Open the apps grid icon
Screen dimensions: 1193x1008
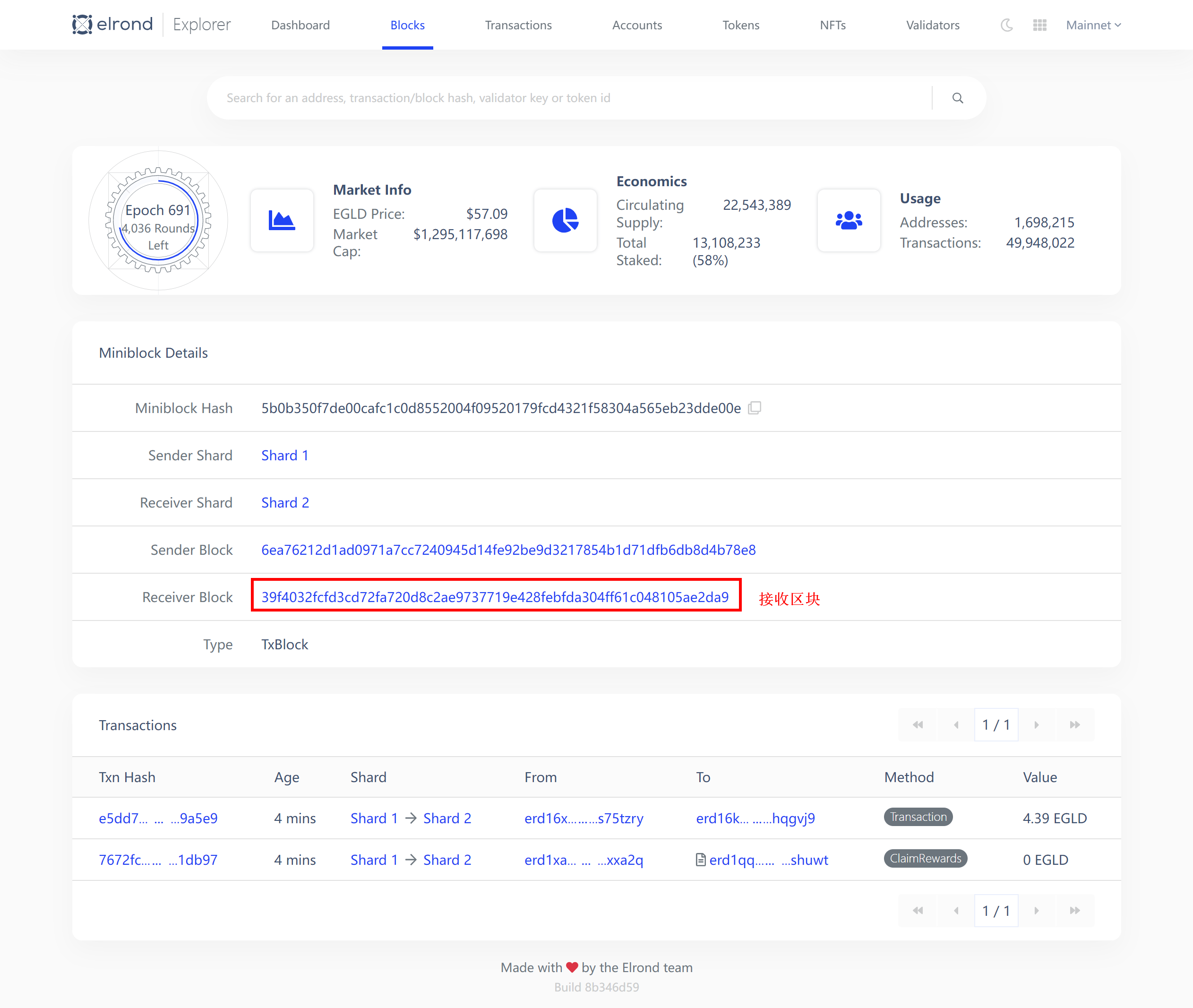point(1040,25)
